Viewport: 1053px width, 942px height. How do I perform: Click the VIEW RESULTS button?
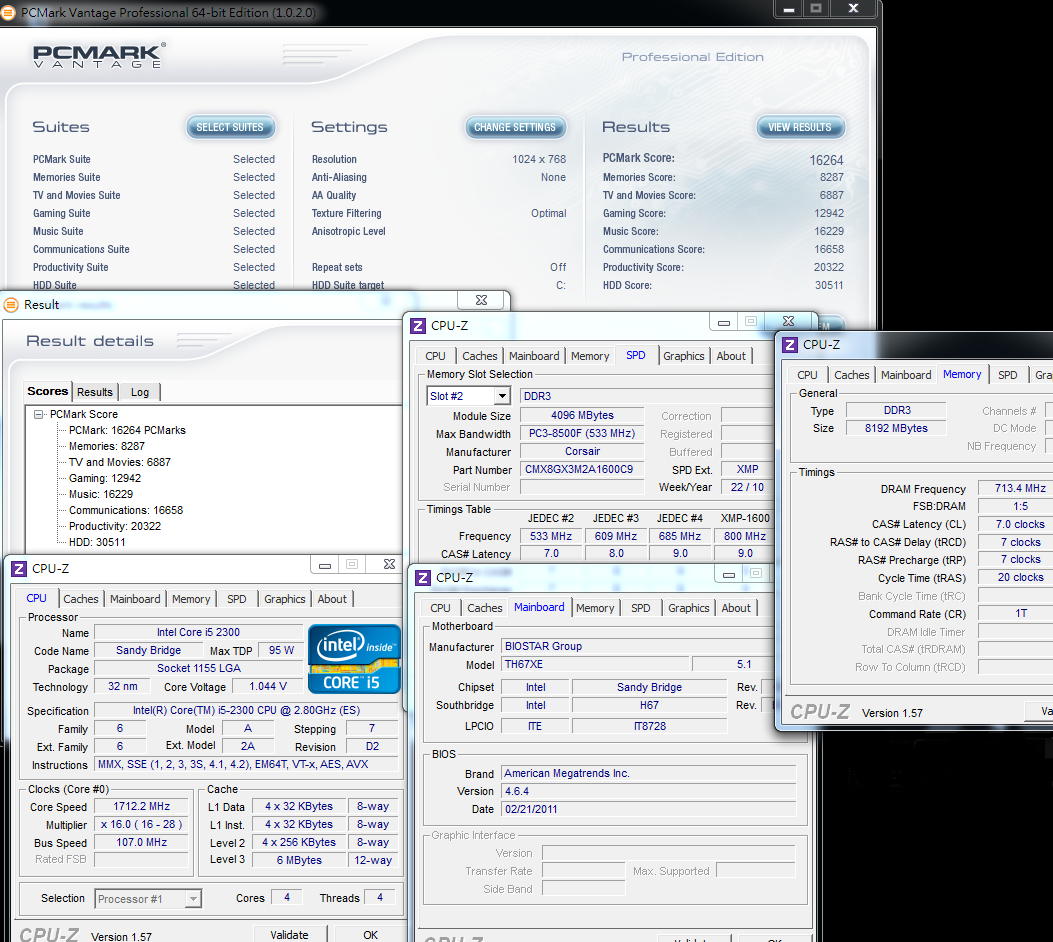[x=800, y=127]
